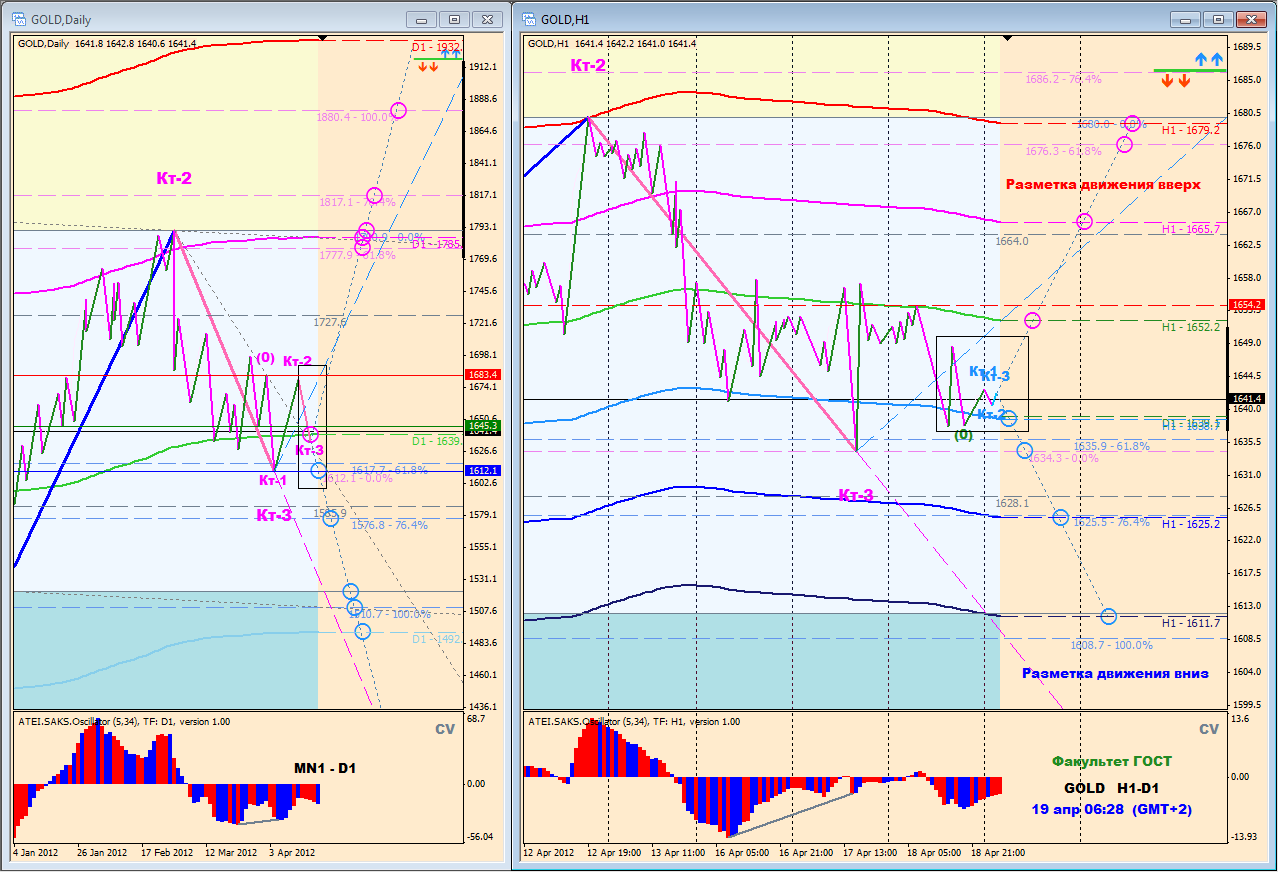
Task: Select blue circle at 1625.5 - 76.4% level
Action: pos(1061,518)
